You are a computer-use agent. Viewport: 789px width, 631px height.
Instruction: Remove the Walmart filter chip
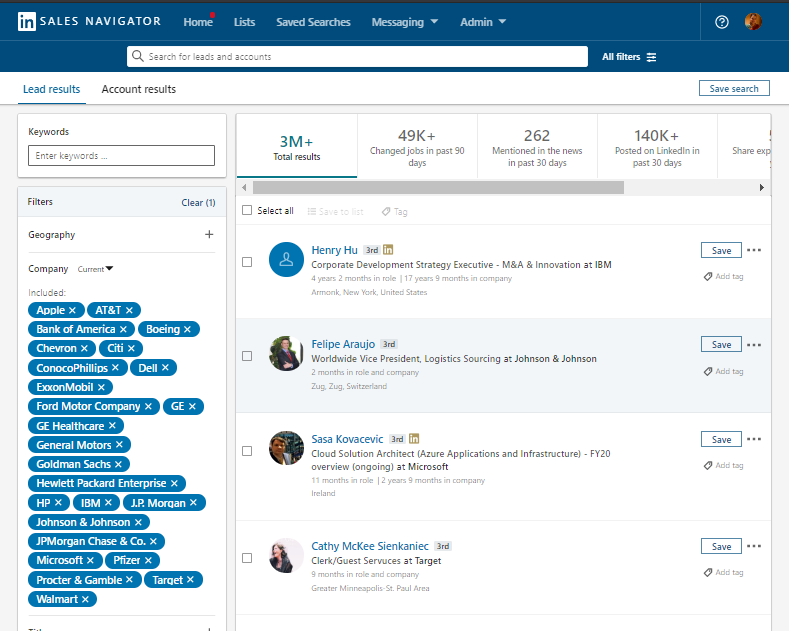(85, 599)
